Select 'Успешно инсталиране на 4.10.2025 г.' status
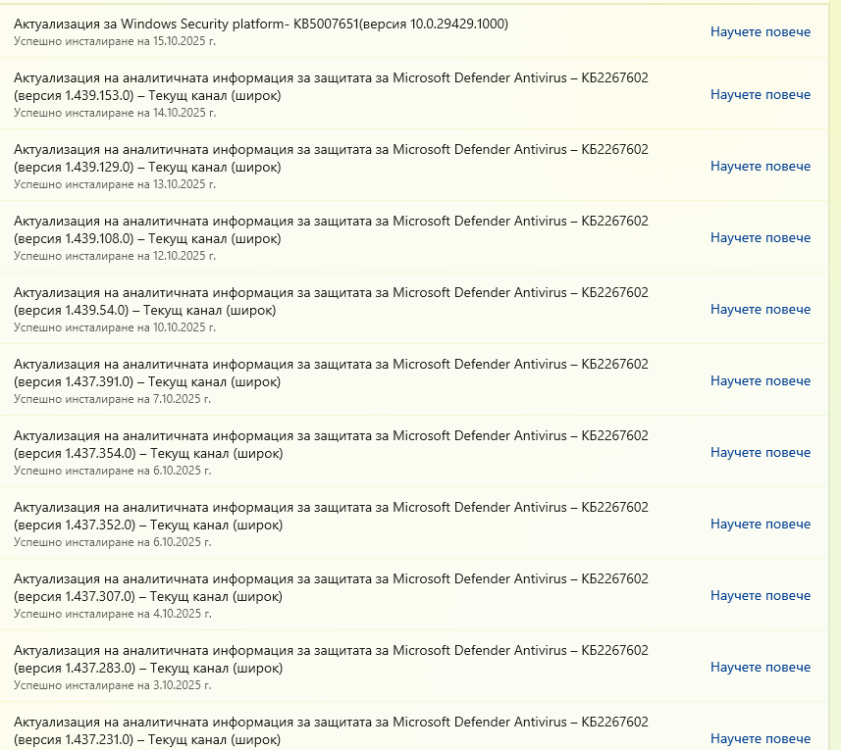 112,614
